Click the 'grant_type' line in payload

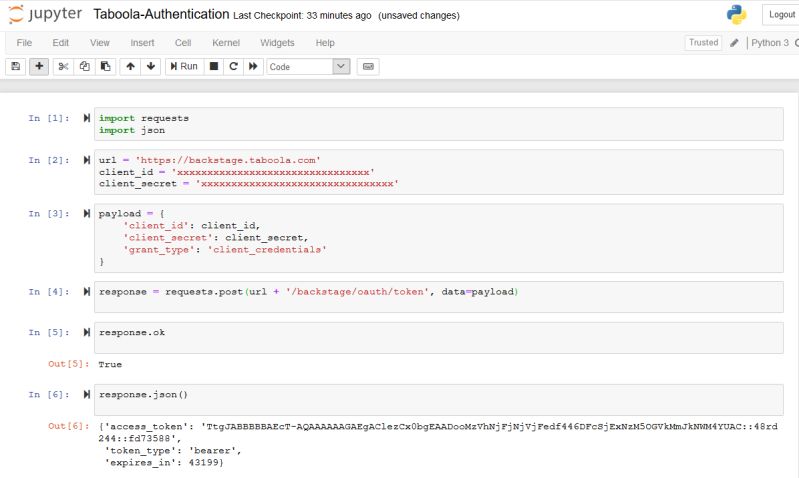pos(225,250)
